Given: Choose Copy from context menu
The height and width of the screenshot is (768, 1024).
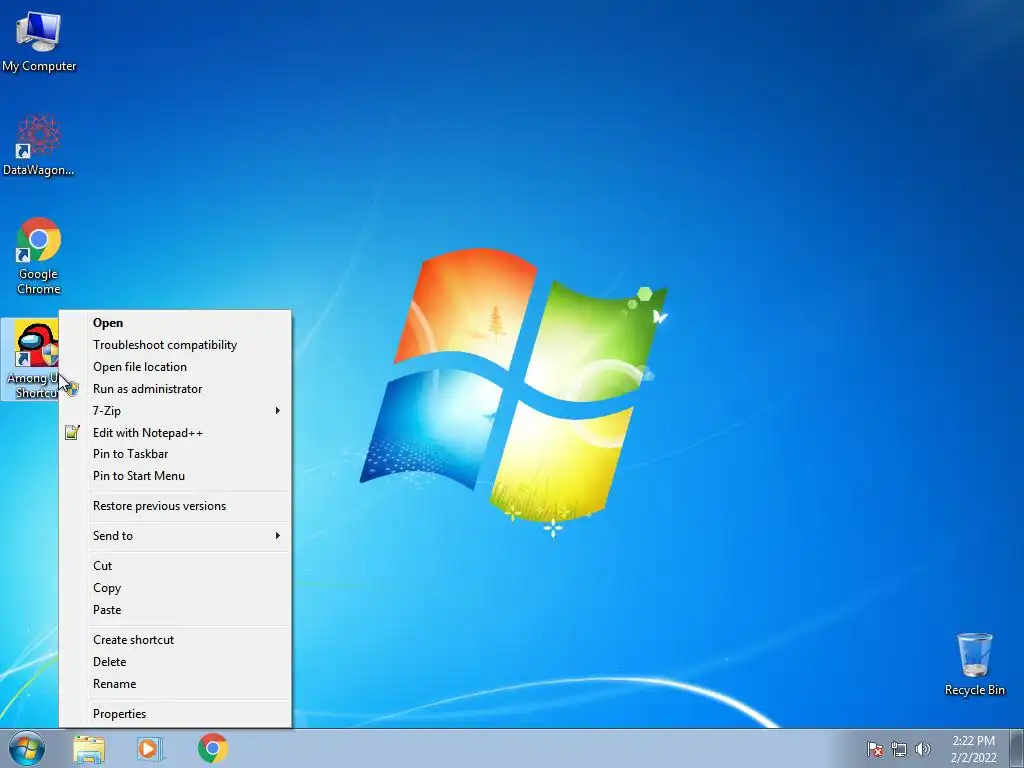Looking at the screenshot, I should click(175, 588).
